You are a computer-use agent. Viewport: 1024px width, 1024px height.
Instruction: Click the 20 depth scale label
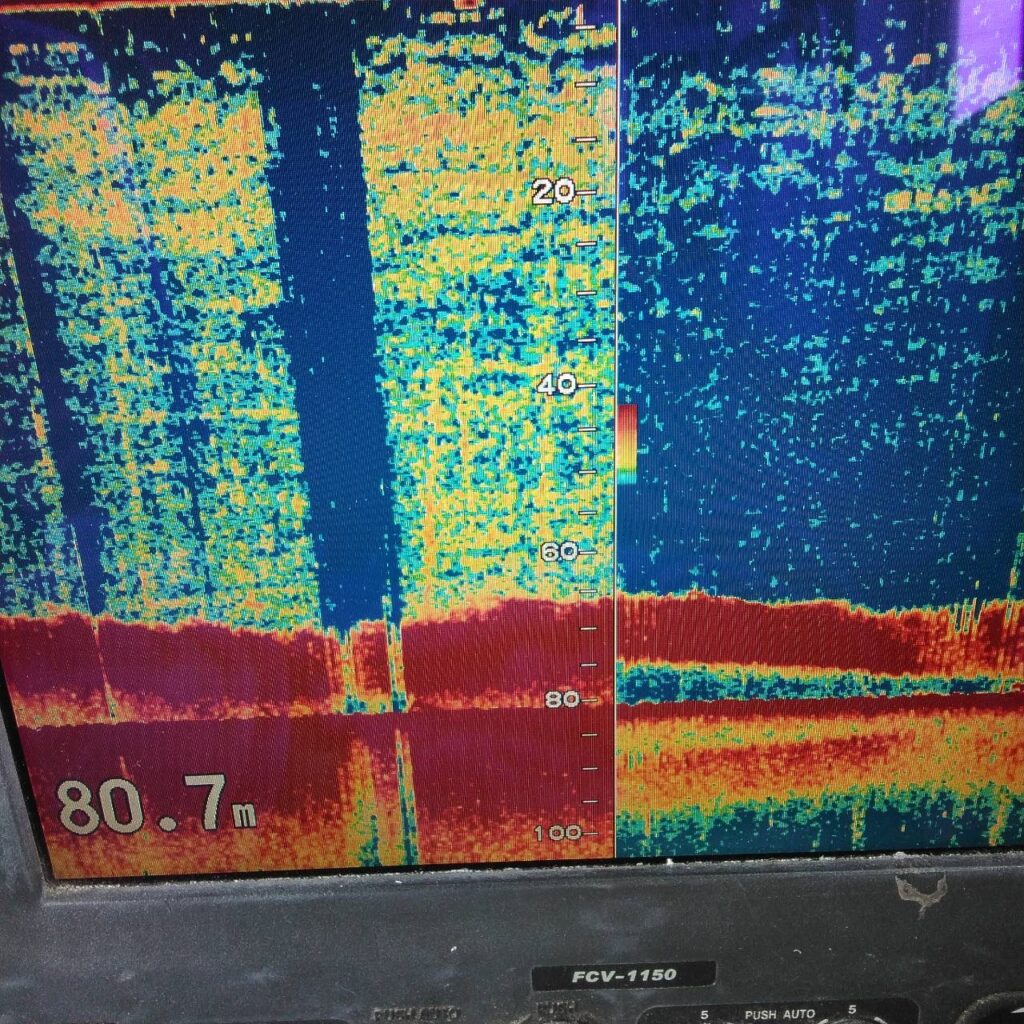click(x=551, y=192)
